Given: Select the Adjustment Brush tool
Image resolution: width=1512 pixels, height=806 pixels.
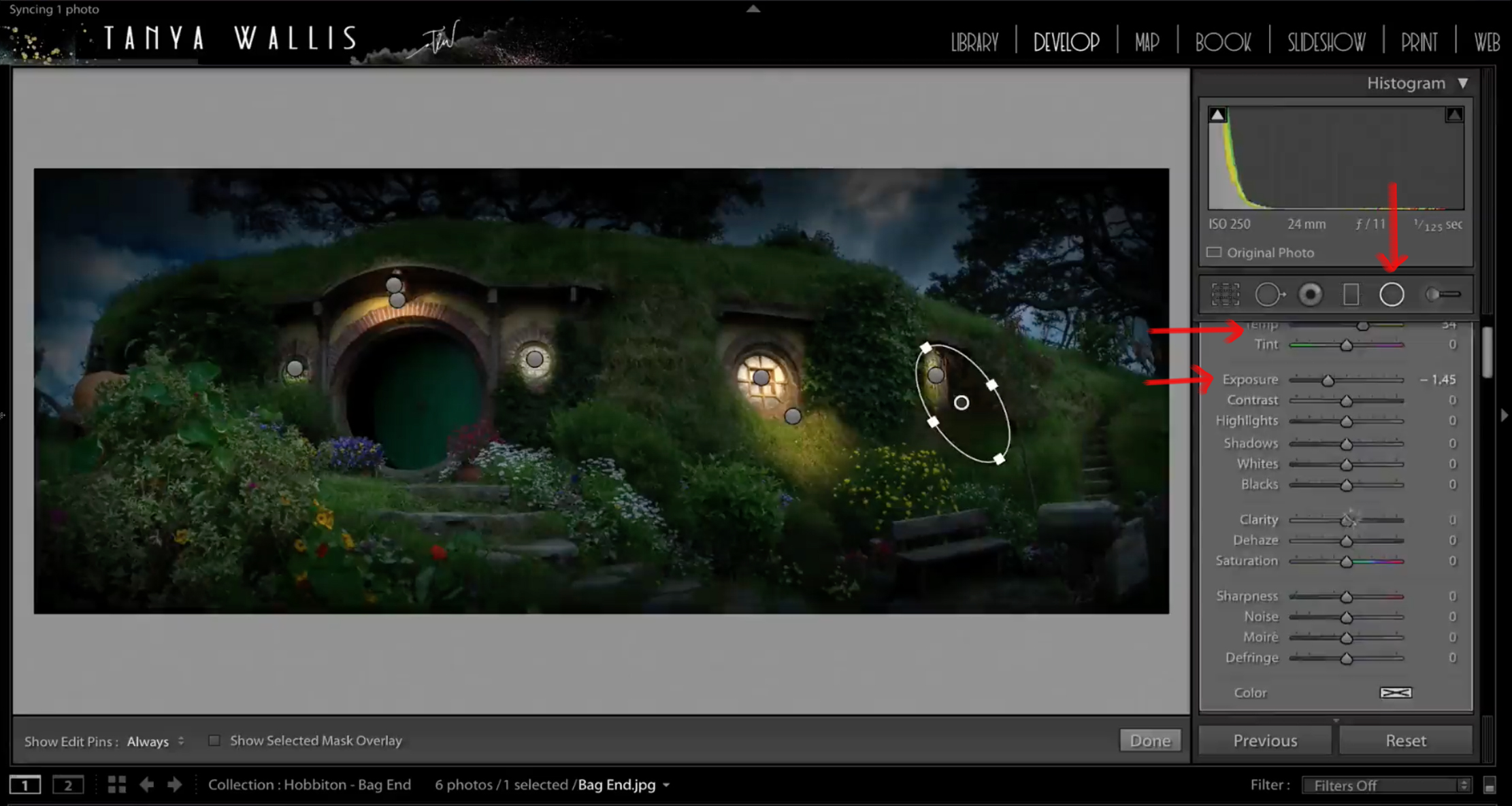Looking at the screenshot, I should coord(1443,295).
